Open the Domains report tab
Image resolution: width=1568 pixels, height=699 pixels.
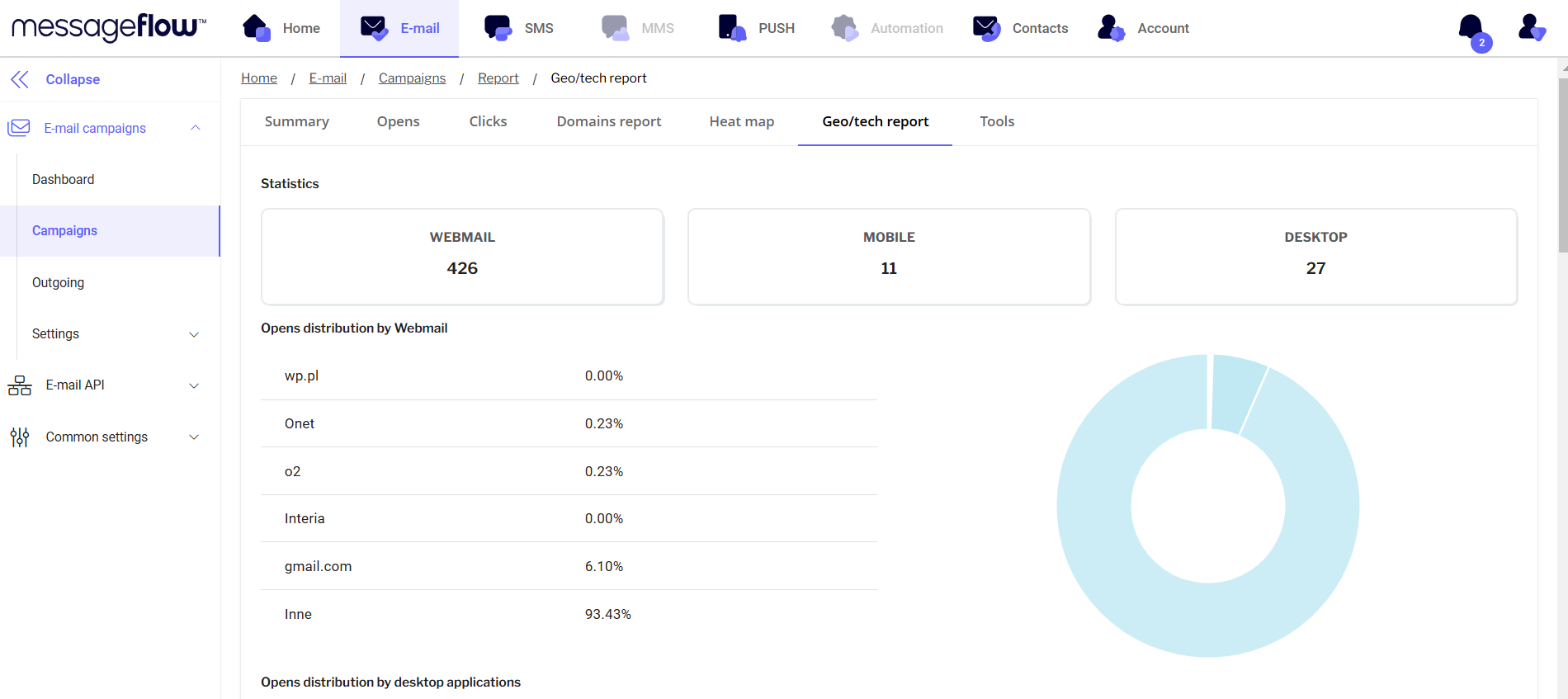tap(608, 121)
